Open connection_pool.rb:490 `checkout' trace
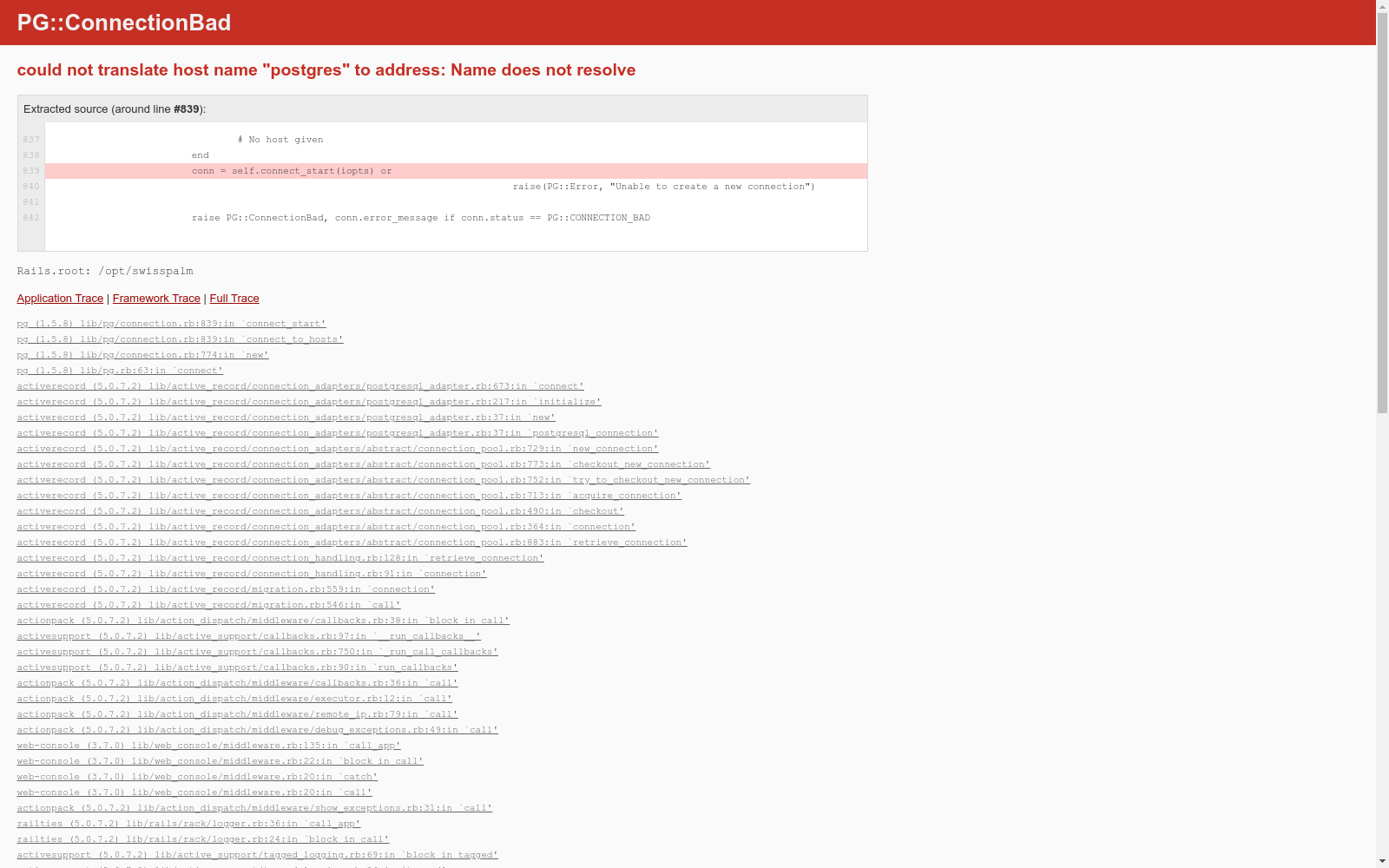1389x868 pixels. (320, 511)
